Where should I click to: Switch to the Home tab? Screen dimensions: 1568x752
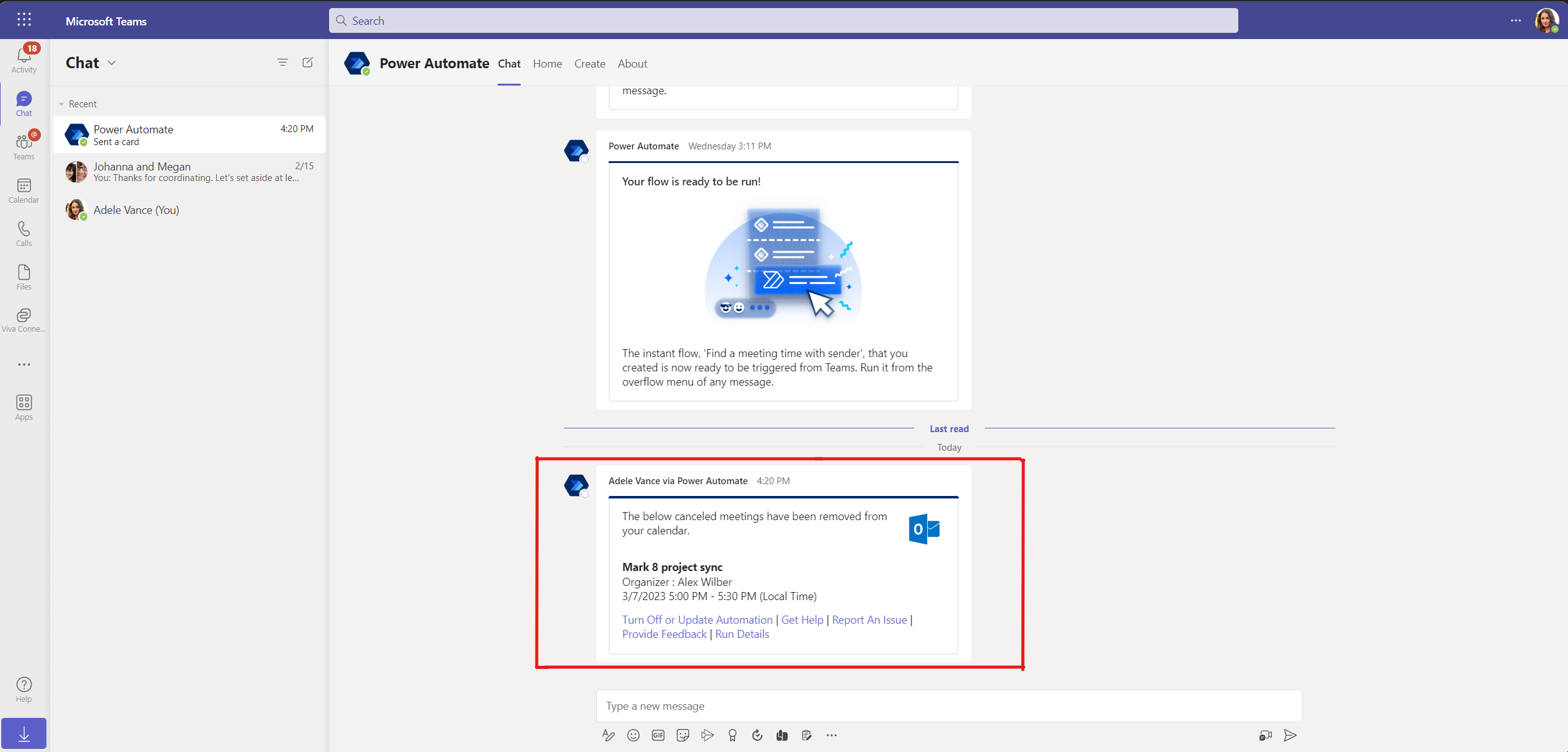[x=547, y=64]
